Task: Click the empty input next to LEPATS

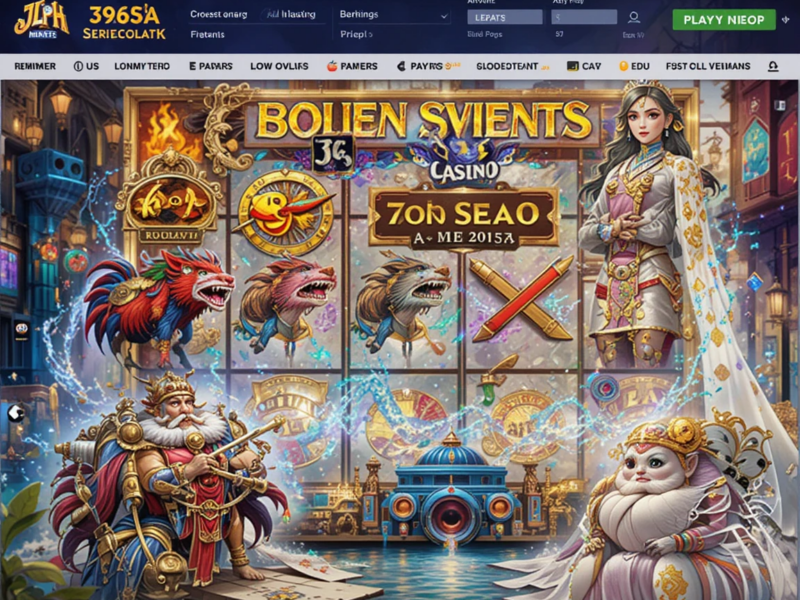Action: pyautogui.click(x=584, y=17)
